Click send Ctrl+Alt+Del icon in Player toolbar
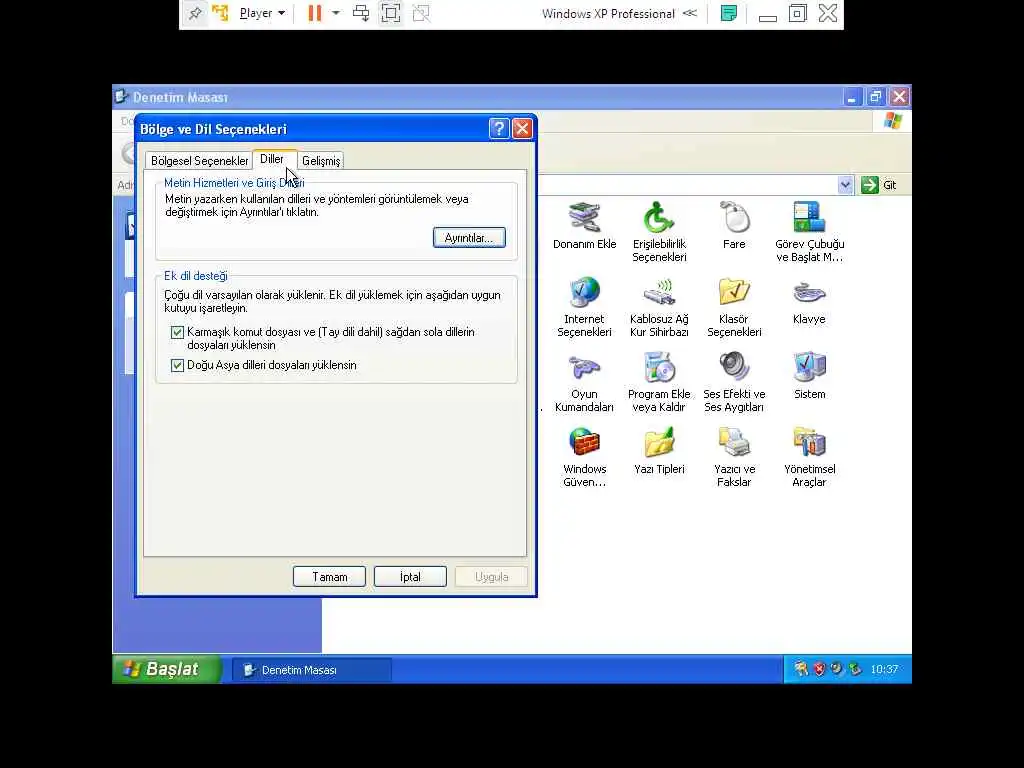This screenshot has width=1024, height=768. [360, 13]
